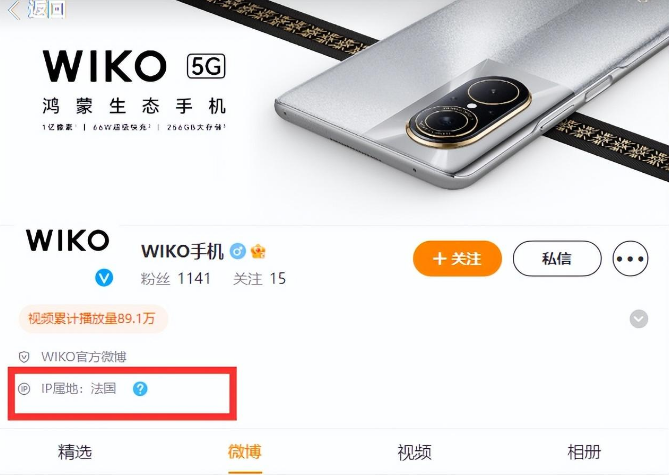669x475 pixels.
Task: Click the crown membership badge icon
Action: [x=258, y=251]
